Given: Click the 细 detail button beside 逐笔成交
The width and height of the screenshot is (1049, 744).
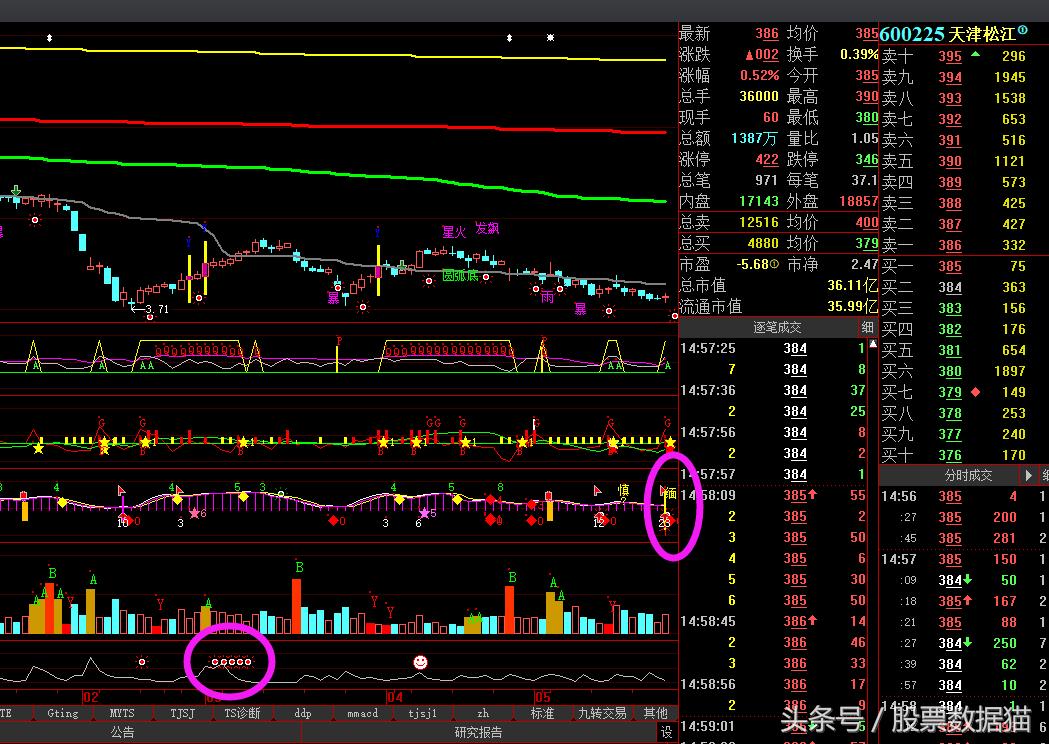Looking at the screenshot, I should (x=868, y=327).
